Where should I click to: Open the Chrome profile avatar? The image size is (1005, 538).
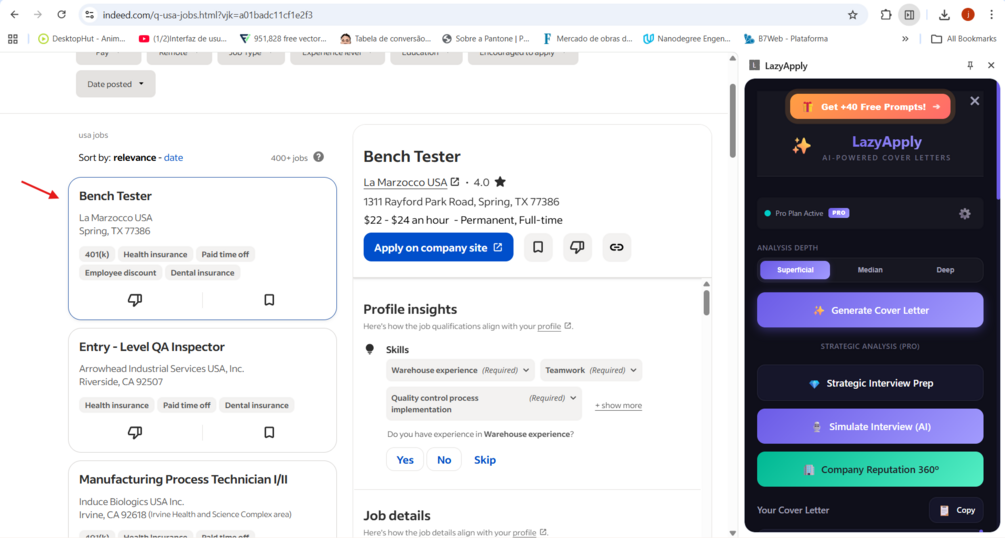coord(968,15)
